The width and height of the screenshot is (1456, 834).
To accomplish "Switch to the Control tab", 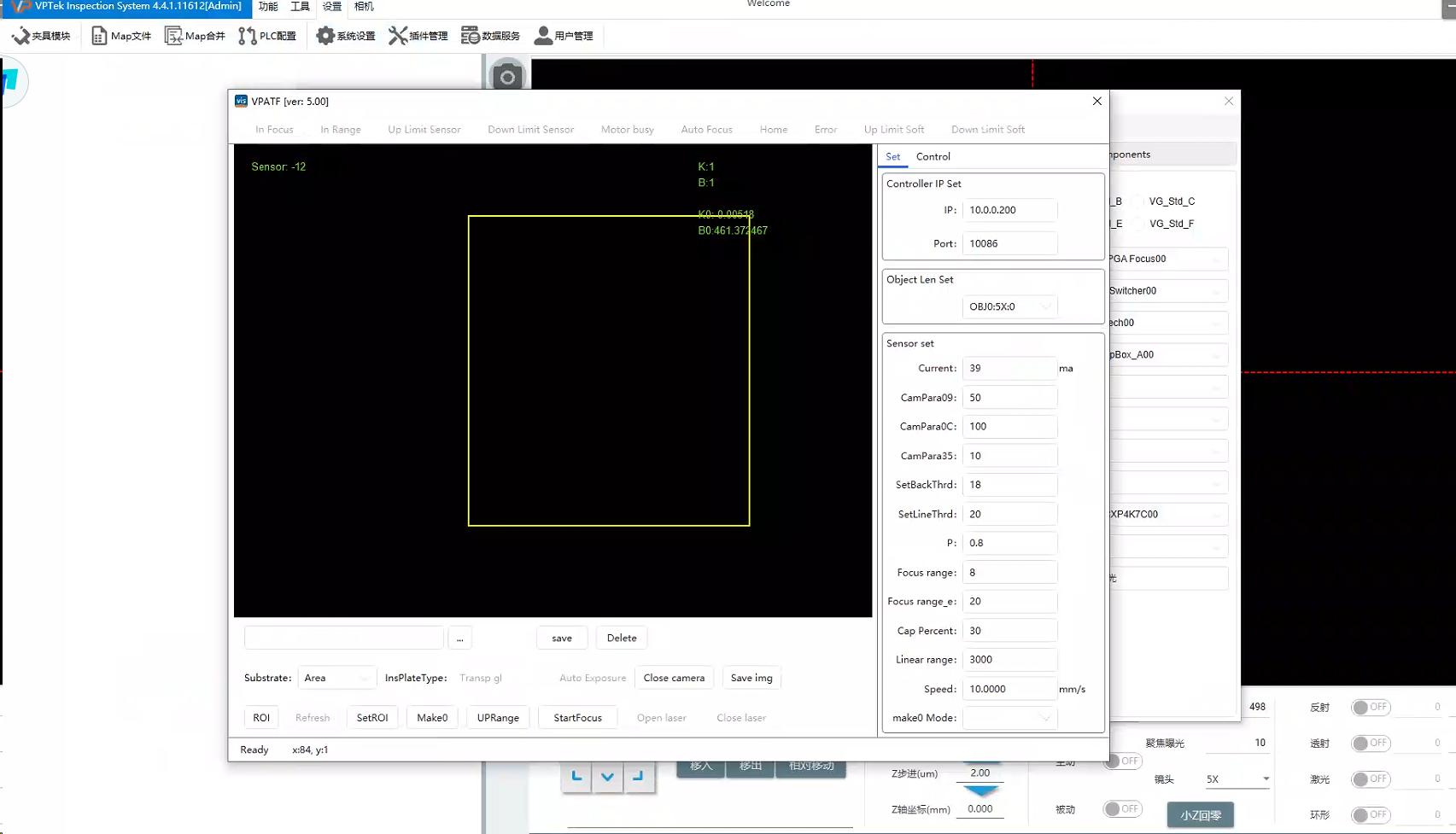I will tap(933, 156).
